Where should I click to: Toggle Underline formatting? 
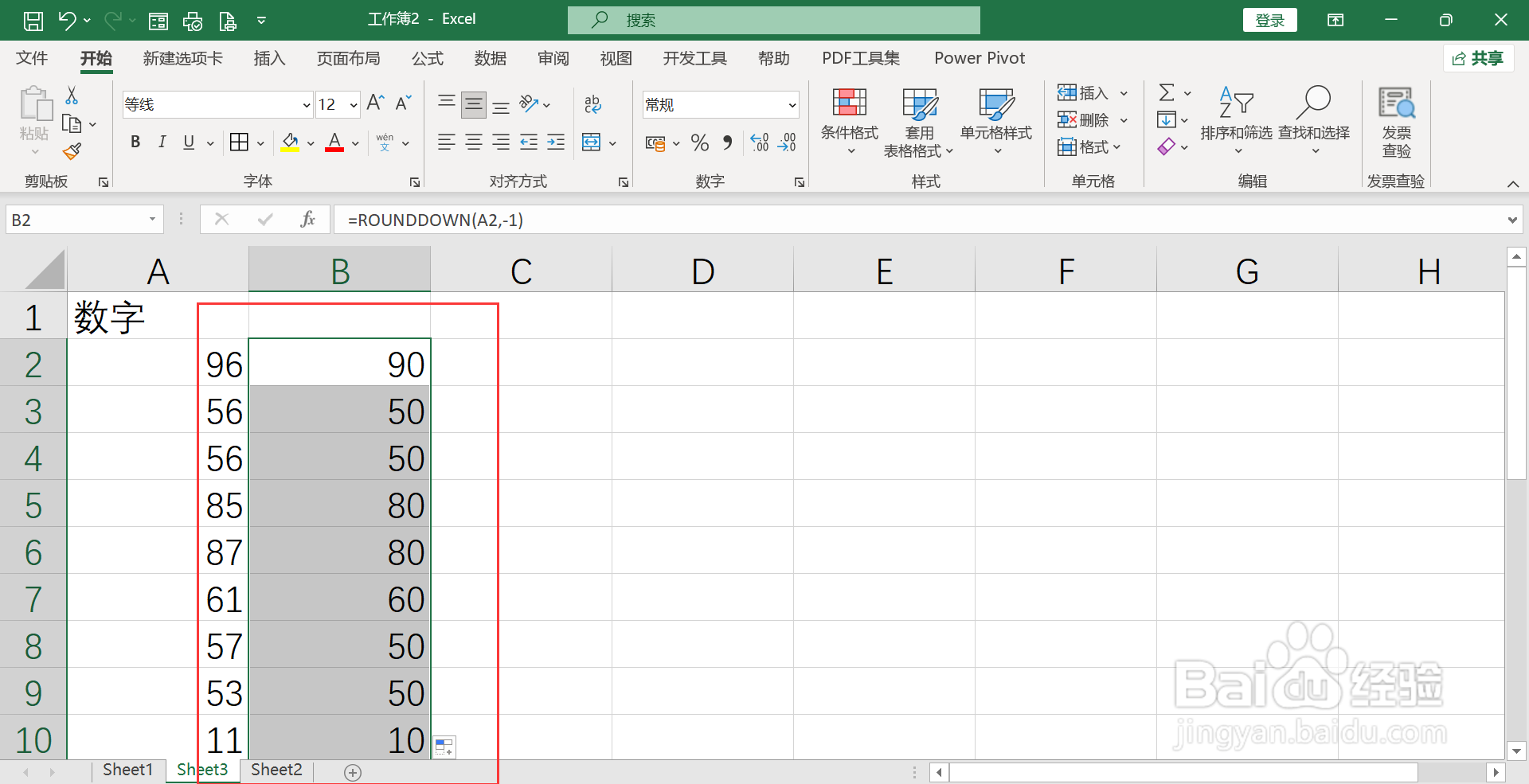point(189,142)
